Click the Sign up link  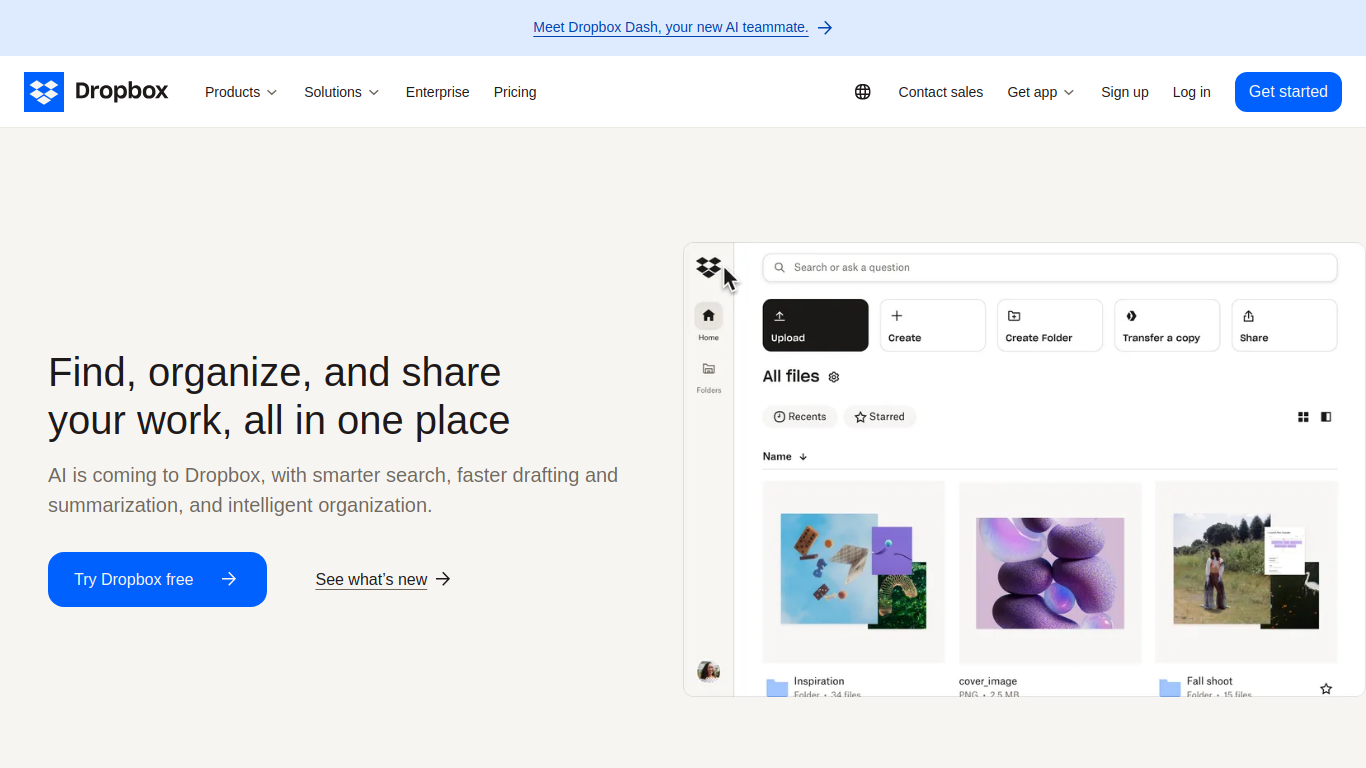point(1124,92)
